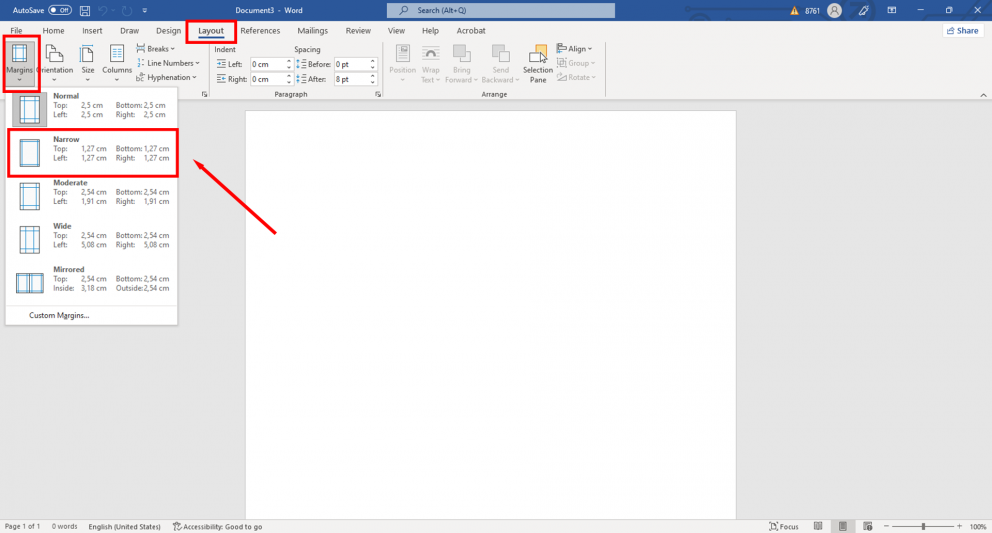Expand the Breaks dropdown
The width and height of the screenshot is (992, 533).
[159, 48]
